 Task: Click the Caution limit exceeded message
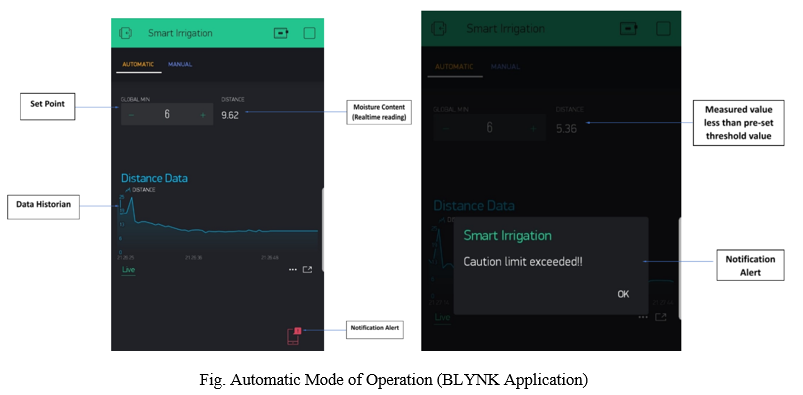pos(523,262)
